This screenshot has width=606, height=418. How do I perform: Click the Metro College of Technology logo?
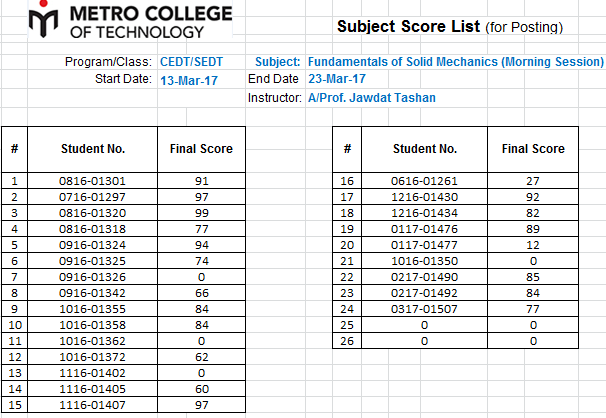point(131,20)
